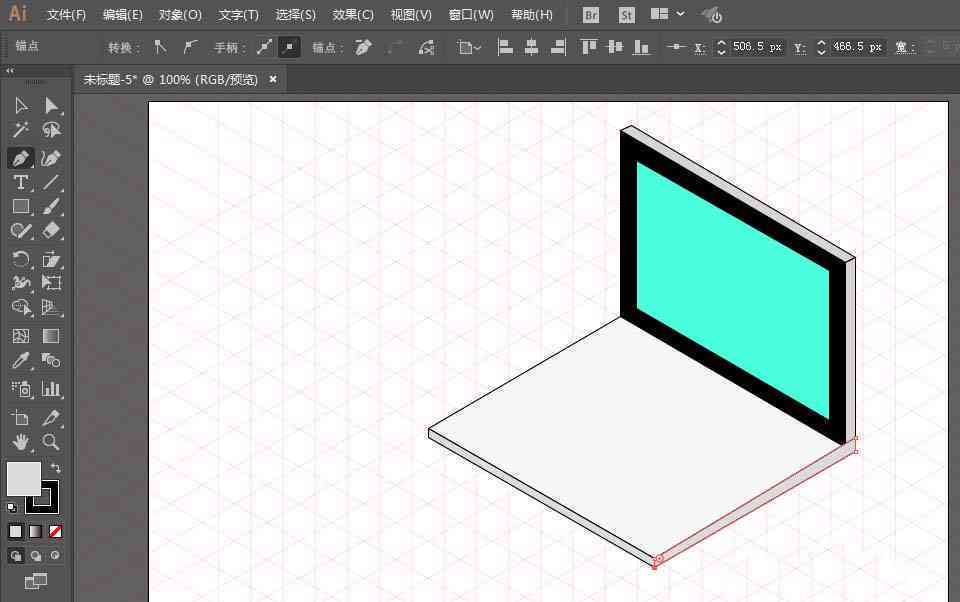Choose the Perspective Grid tool

pos(51,307)
